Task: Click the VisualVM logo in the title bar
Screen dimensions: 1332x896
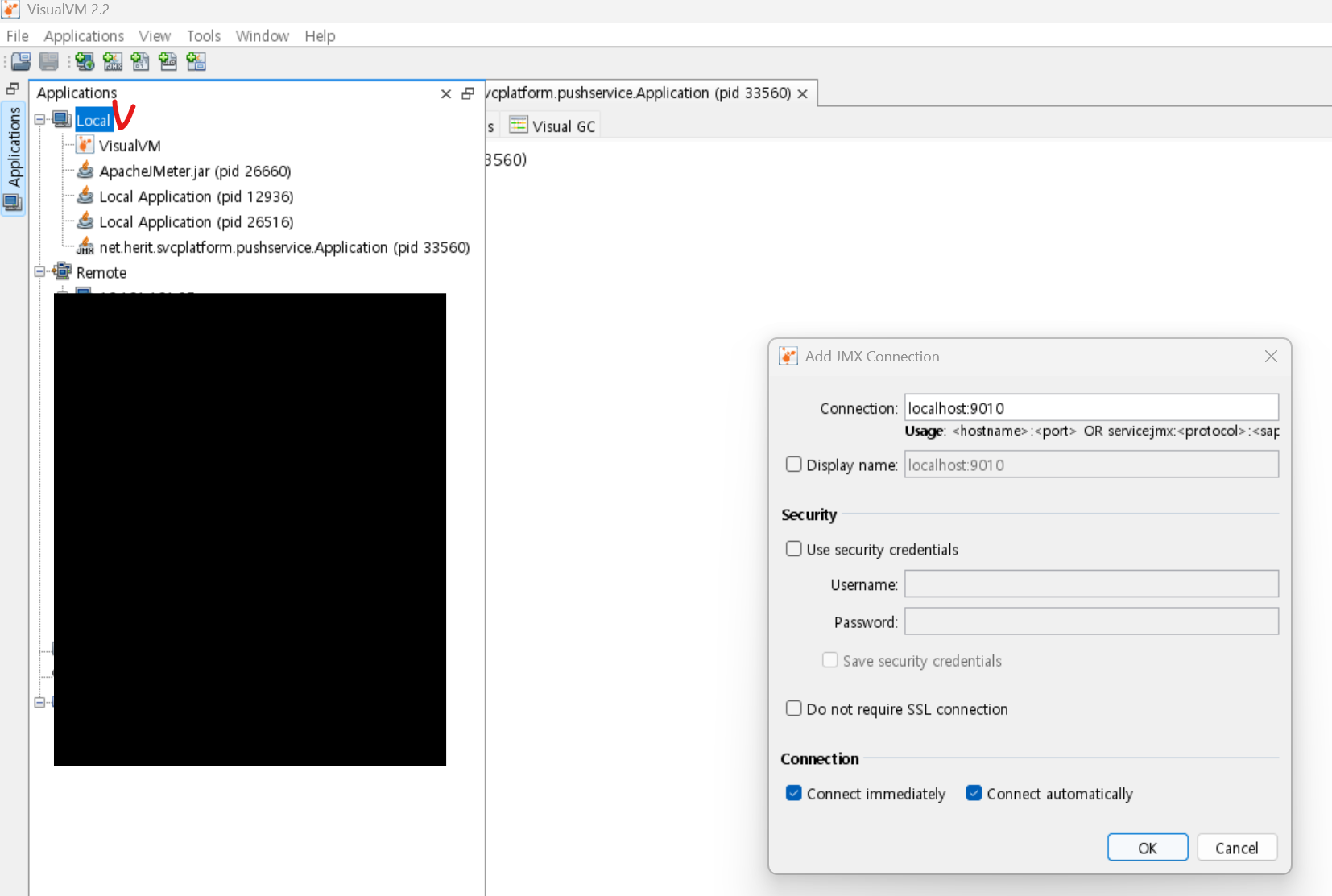Action: 10,10
